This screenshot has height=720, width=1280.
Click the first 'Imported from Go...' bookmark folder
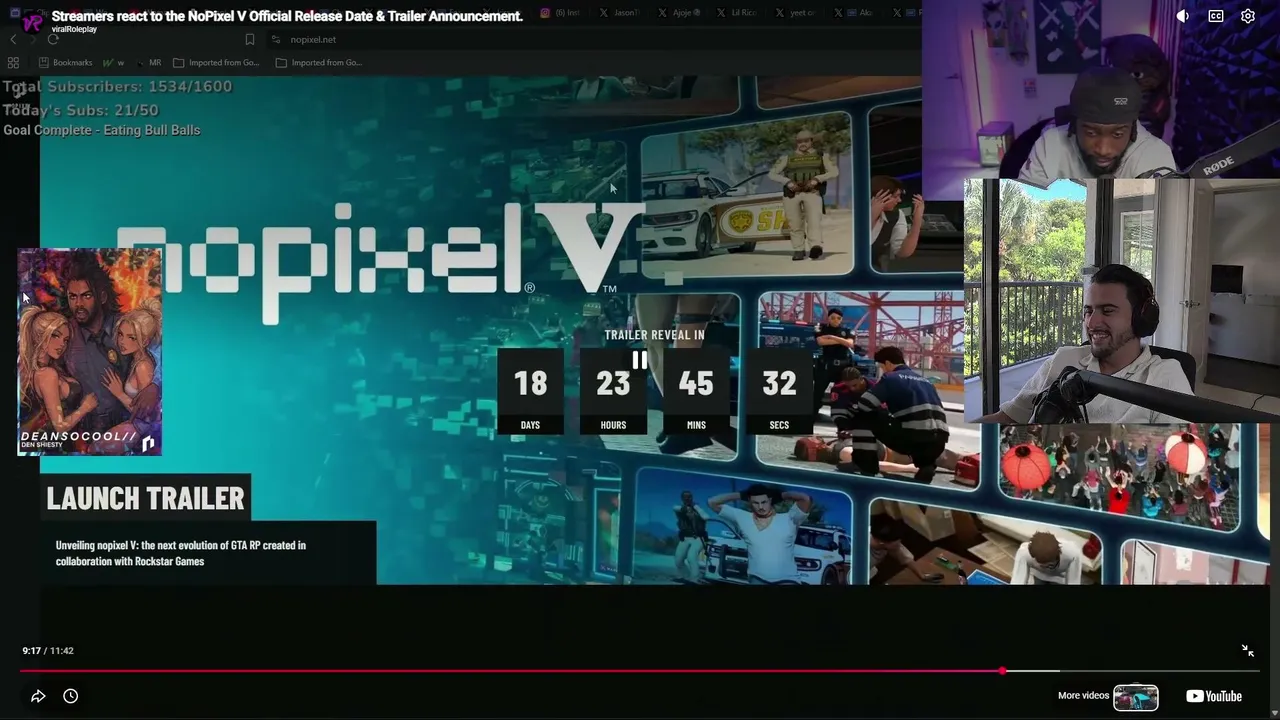point(216,63)
